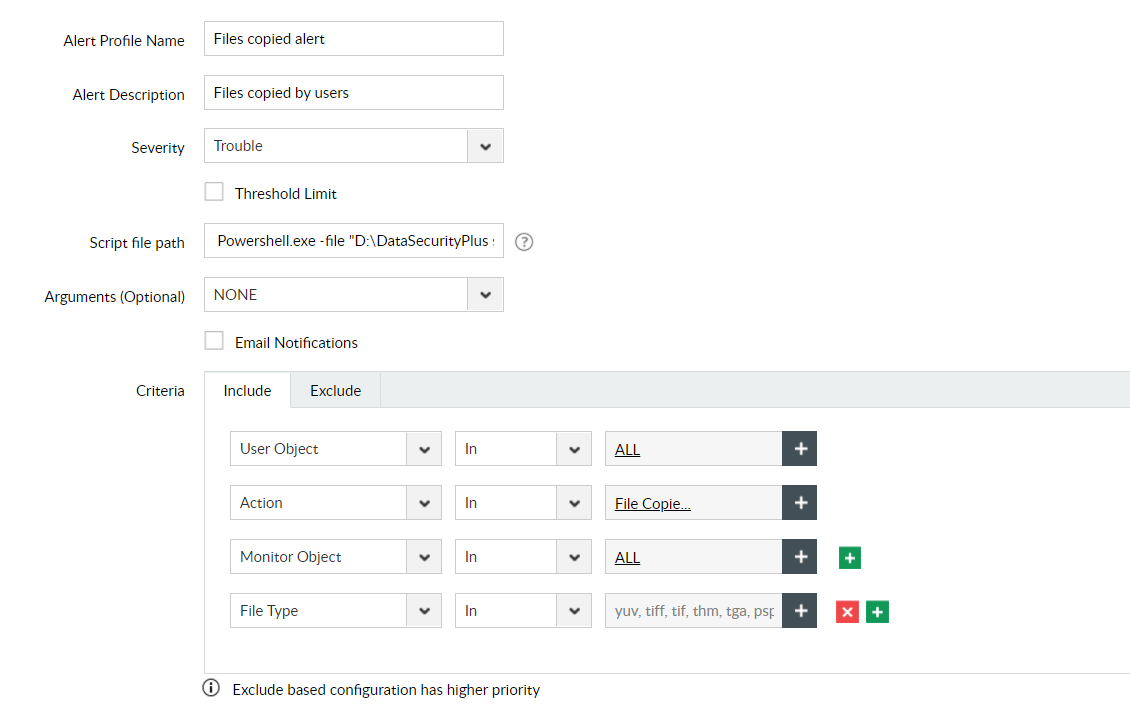Click inside the Alert Profile Name field
1130x710 pixels.
(353, 38)
